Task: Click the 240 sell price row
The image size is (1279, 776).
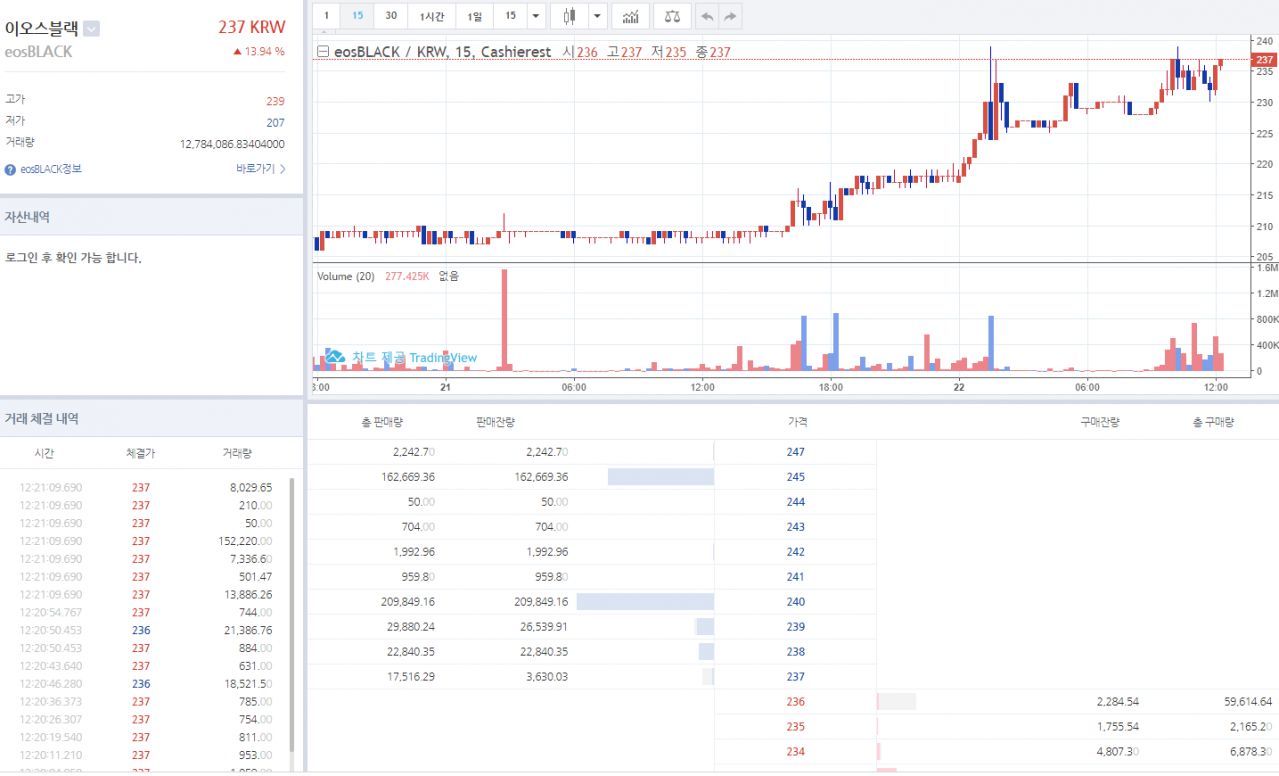Action: point(795,602)
